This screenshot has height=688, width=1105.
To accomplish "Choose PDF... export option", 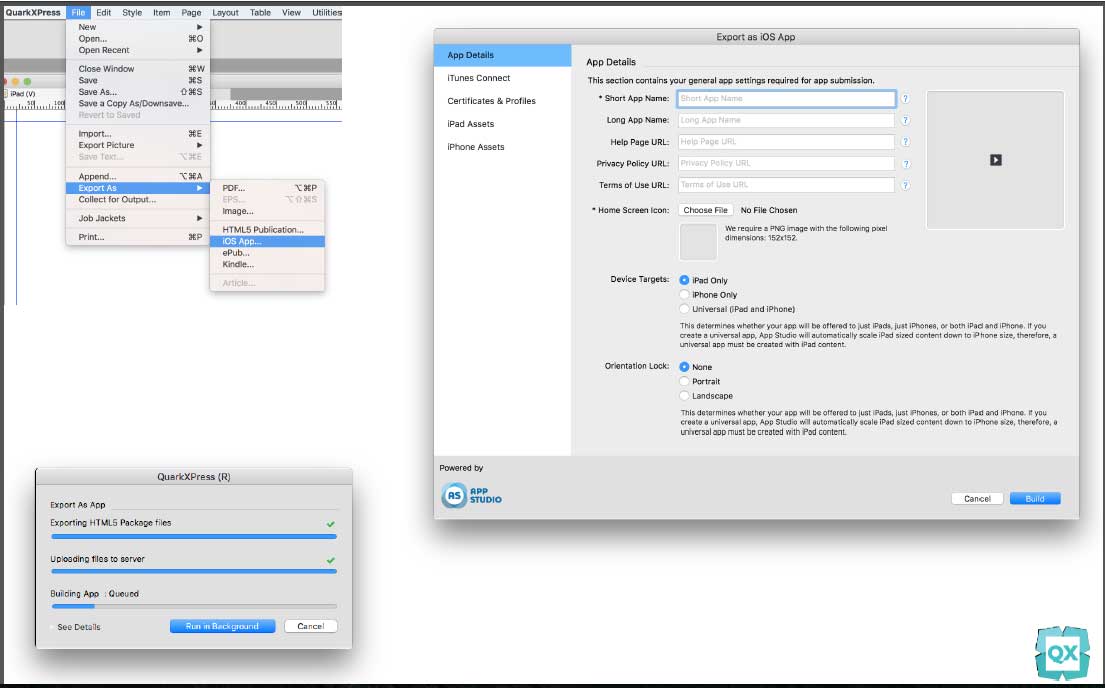I will coord(267,188).
